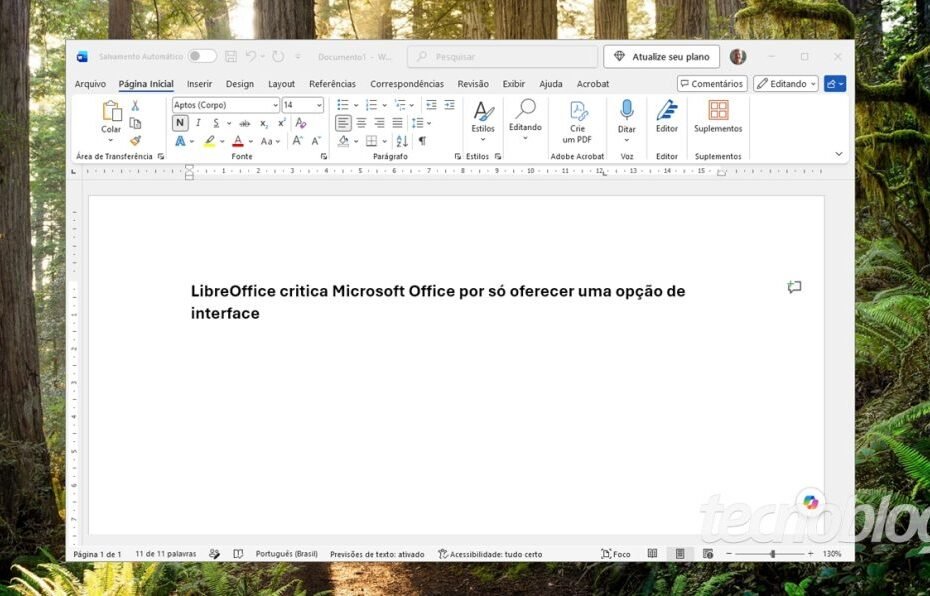The height and width of the screenshot is (596, 930).
Task: Click the Borders icon
Action: click(371, 141)
